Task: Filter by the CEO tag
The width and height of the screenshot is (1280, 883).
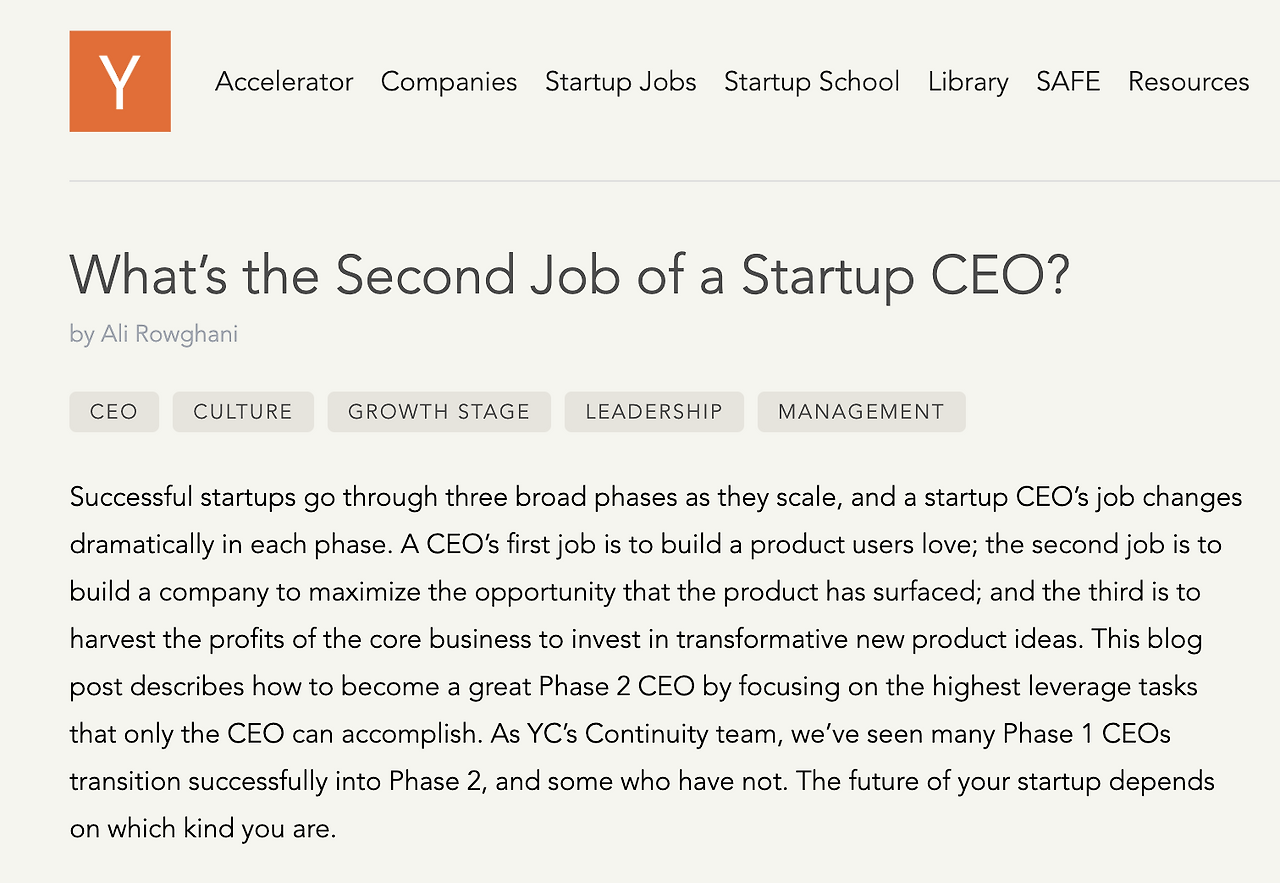Action: [x=114, y=412]
